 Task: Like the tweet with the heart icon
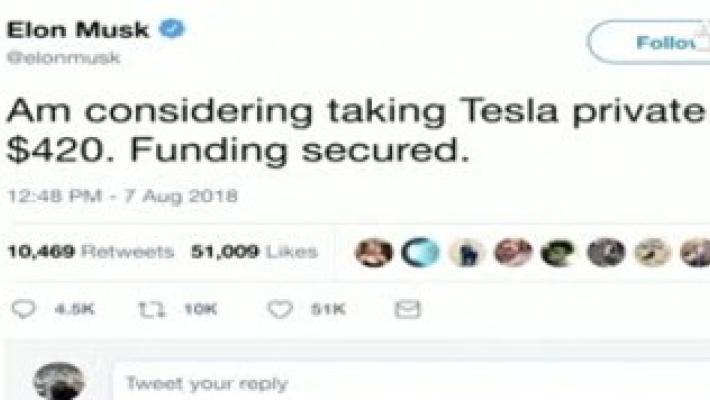[281, 310]
